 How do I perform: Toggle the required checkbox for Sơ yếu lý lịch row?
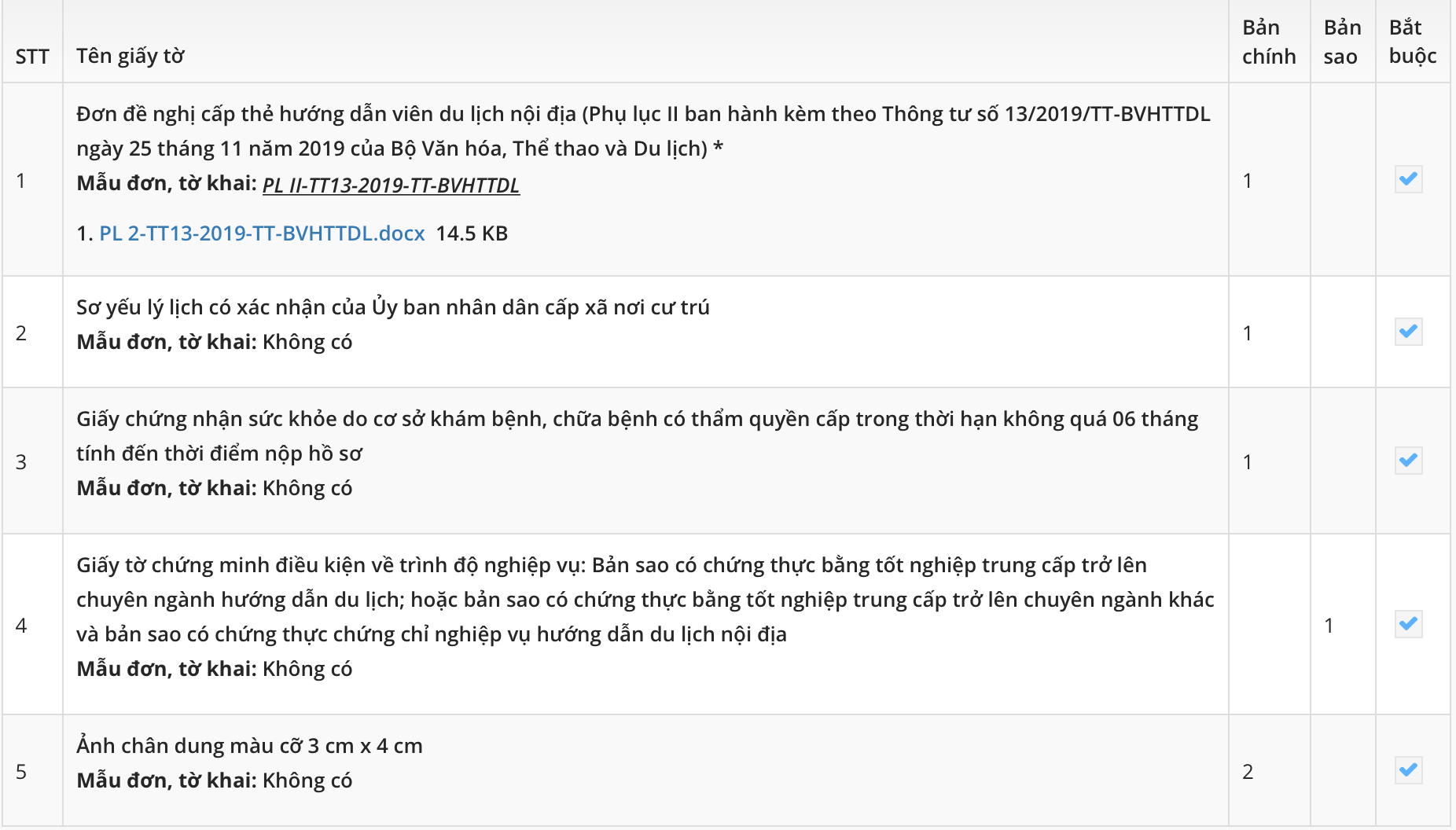click(1408, 331)
